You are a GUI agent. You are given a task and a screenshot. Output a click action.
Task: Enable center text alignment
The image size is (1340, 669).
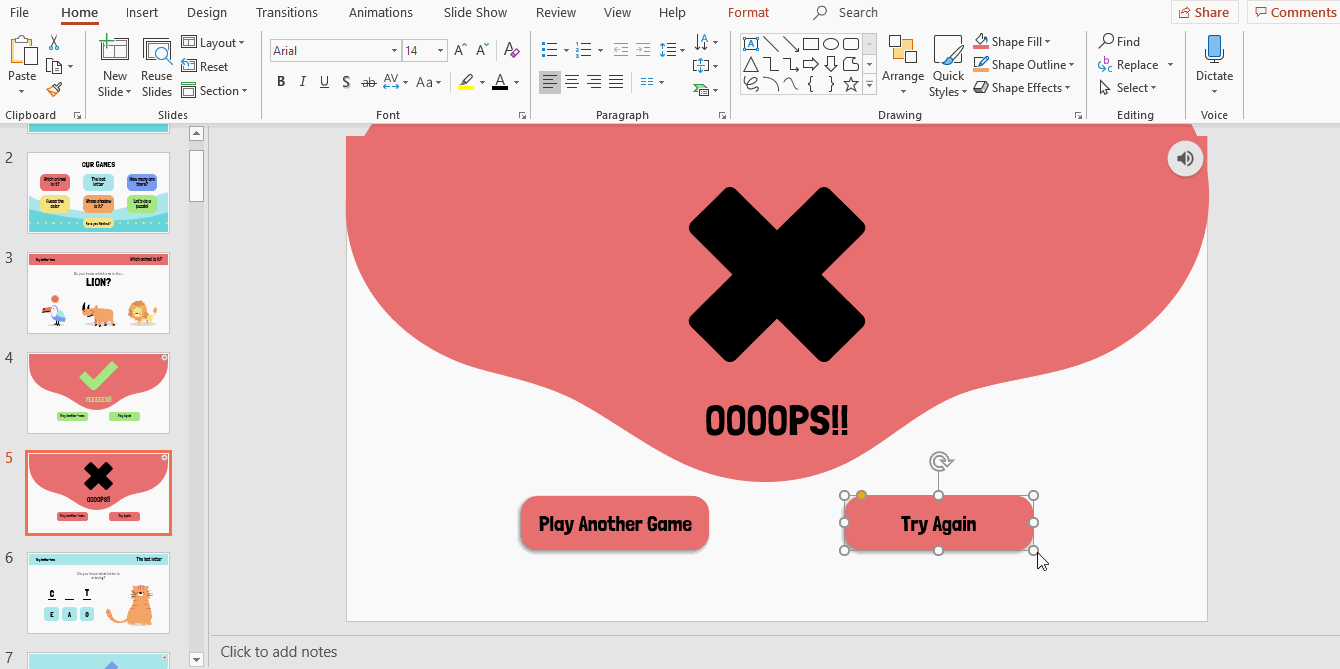click(x=572, y=82)
